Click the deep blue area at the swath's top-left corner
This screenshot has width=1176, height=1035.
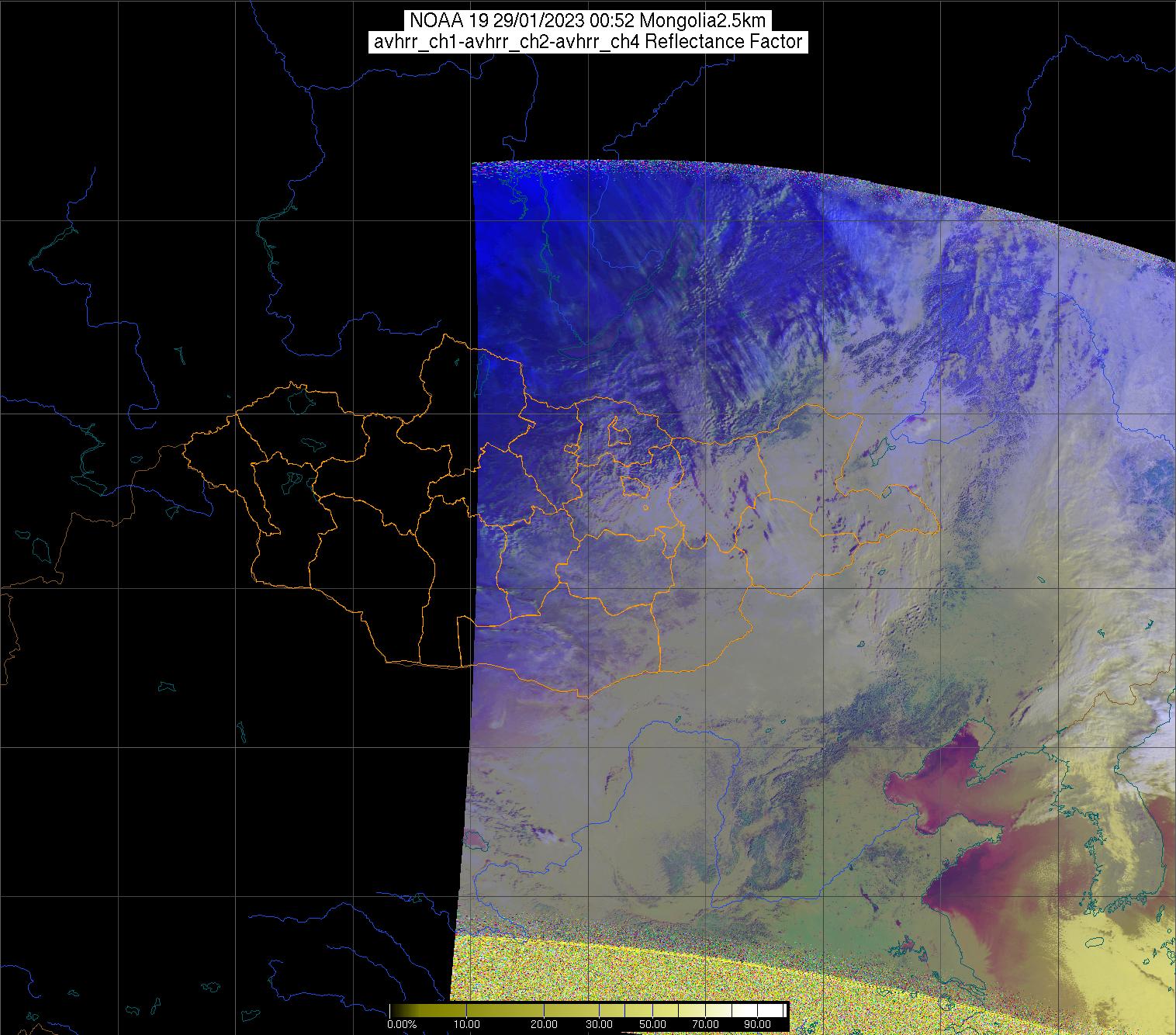coord(496,194)
